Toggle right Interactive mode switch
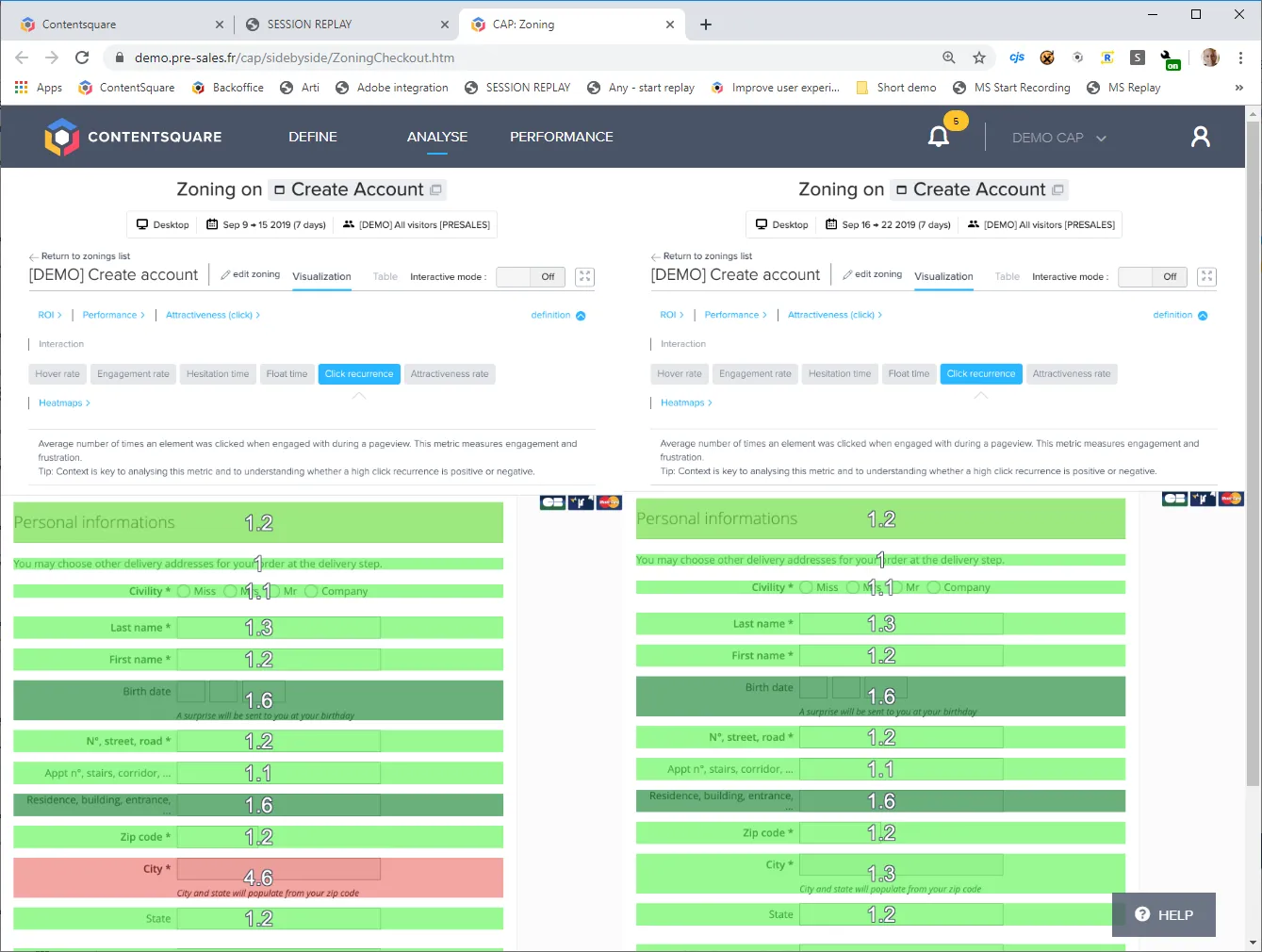The height and width of the screenshot is (952, 1262). (x=1152, y=277)
